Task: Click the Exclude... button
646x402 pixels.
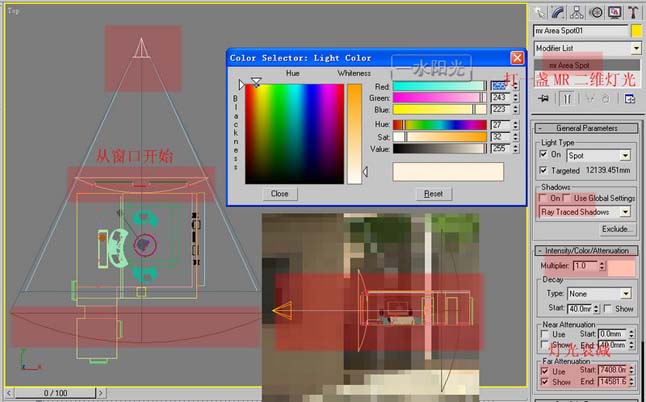Action: coord(616,229)
